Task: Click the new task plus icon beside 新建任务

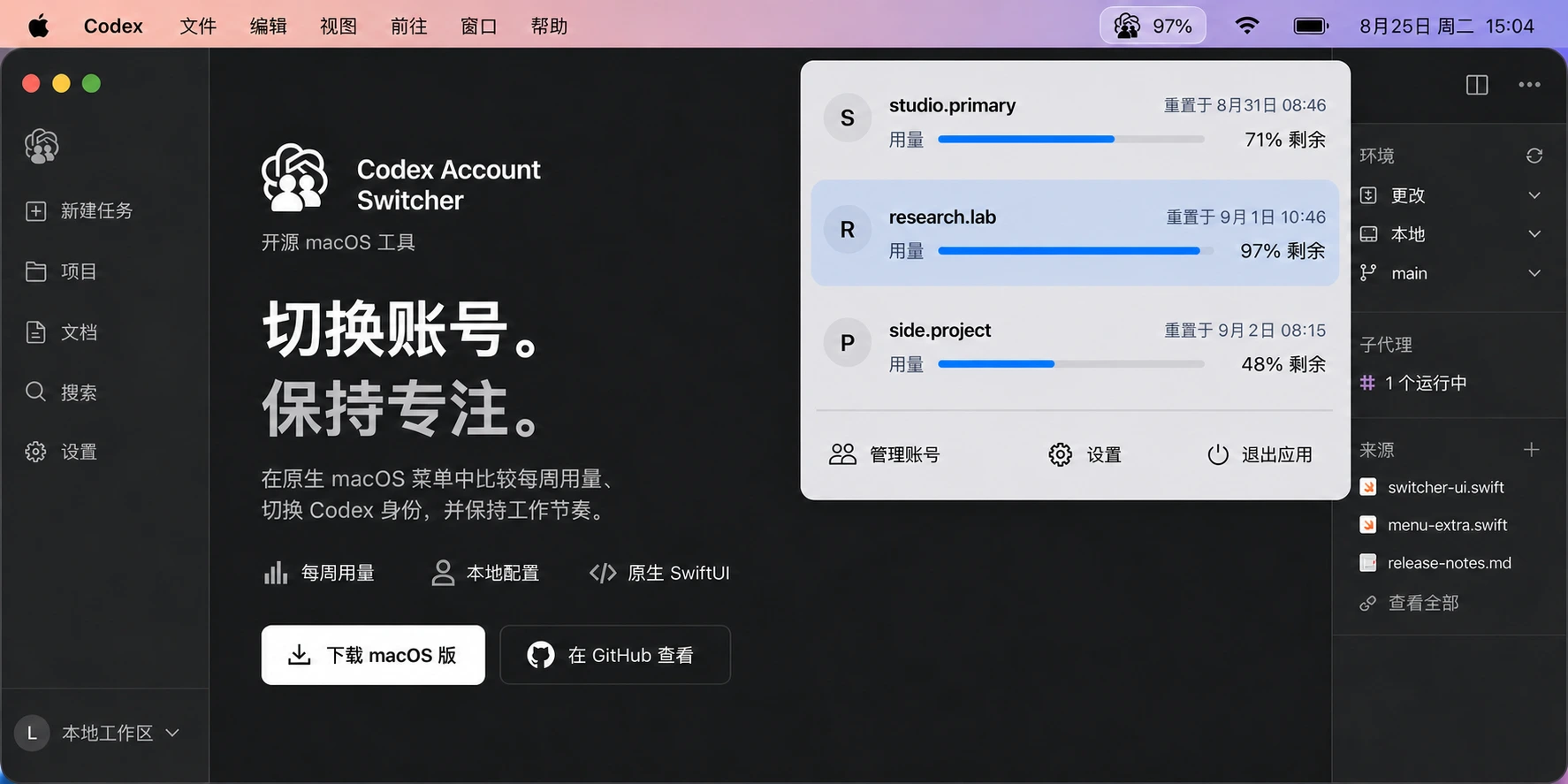Action: pos(35,210)
